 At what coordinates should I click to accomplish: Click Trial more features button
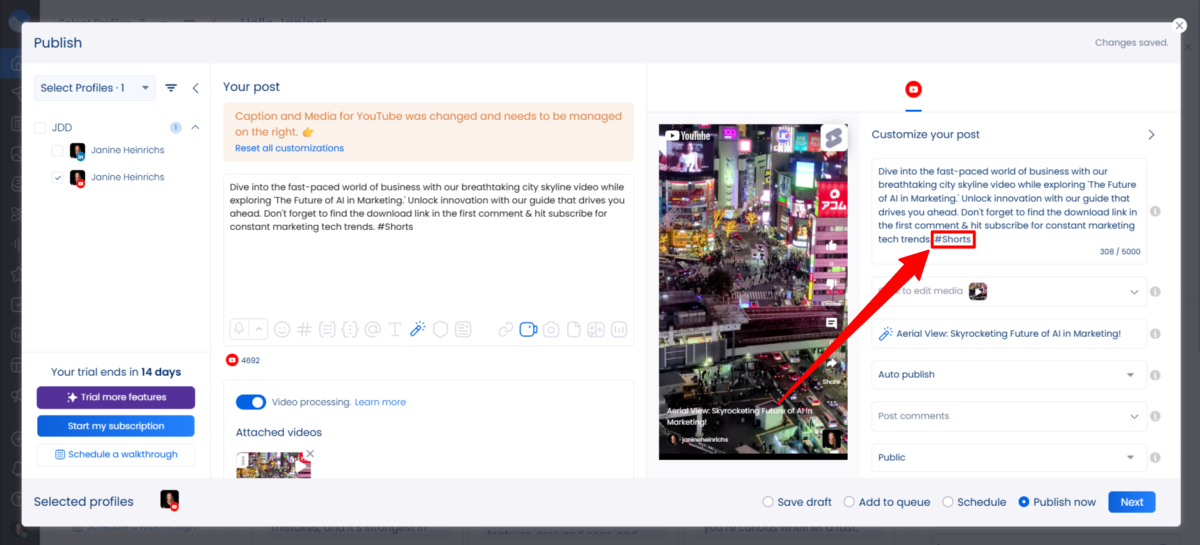tap(116, 397)
